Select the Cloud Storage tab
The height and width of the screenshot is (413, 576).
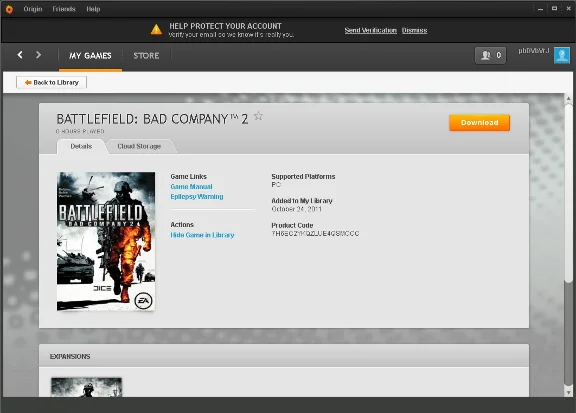[x=139, y=146]
